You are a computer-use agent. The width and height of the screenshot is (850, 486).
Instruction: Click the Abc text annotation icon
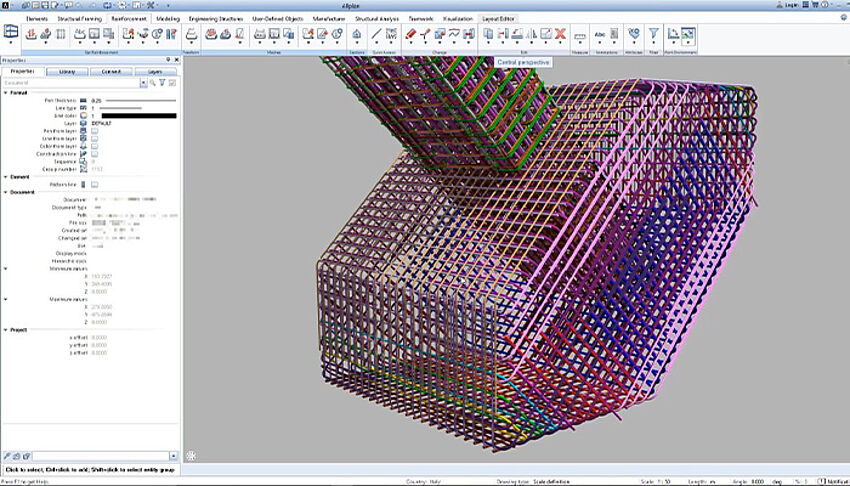[x=601, y=35]
